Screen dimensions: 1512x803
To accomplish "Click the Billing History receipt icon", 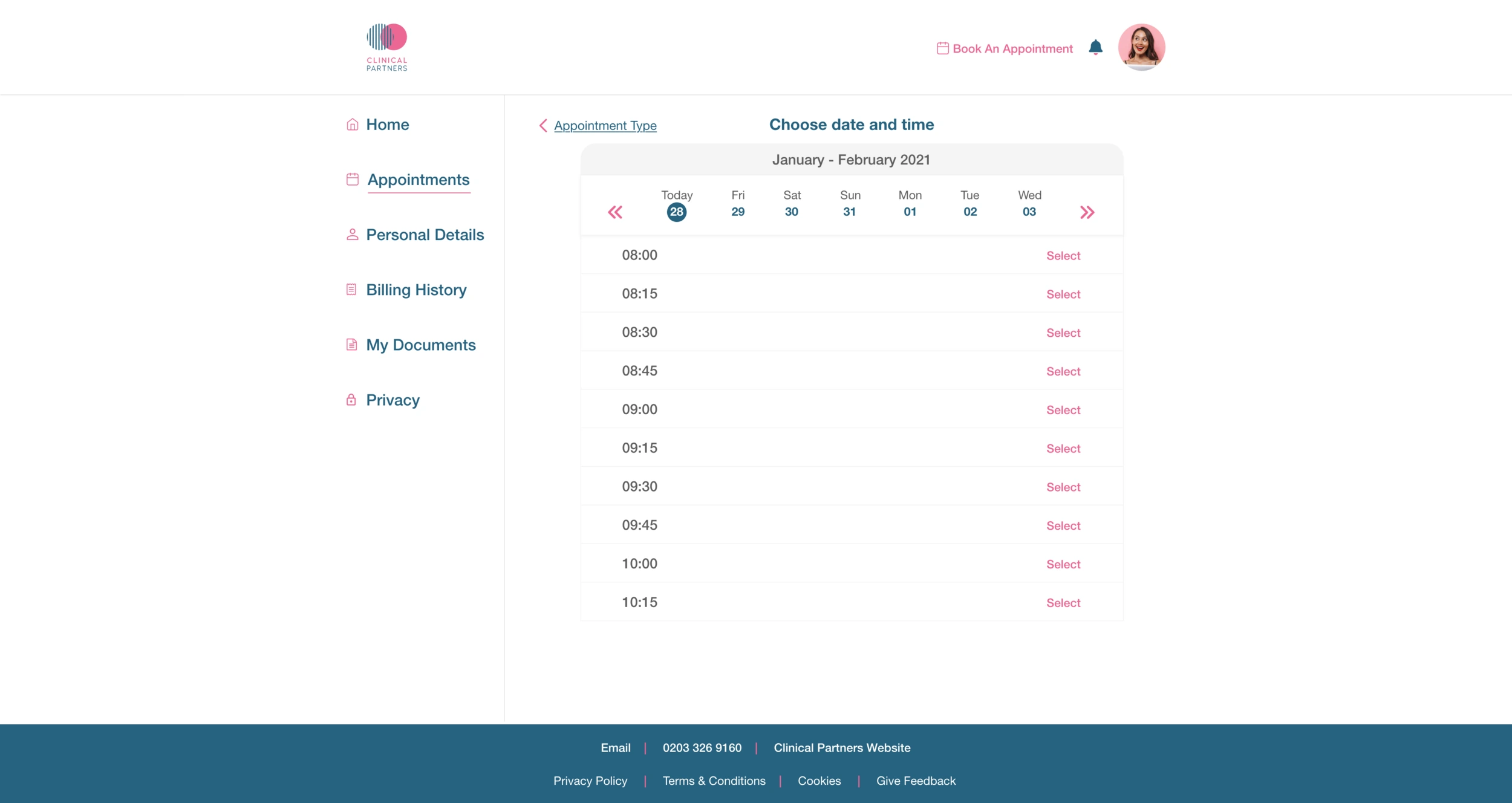I will point(351,290).
